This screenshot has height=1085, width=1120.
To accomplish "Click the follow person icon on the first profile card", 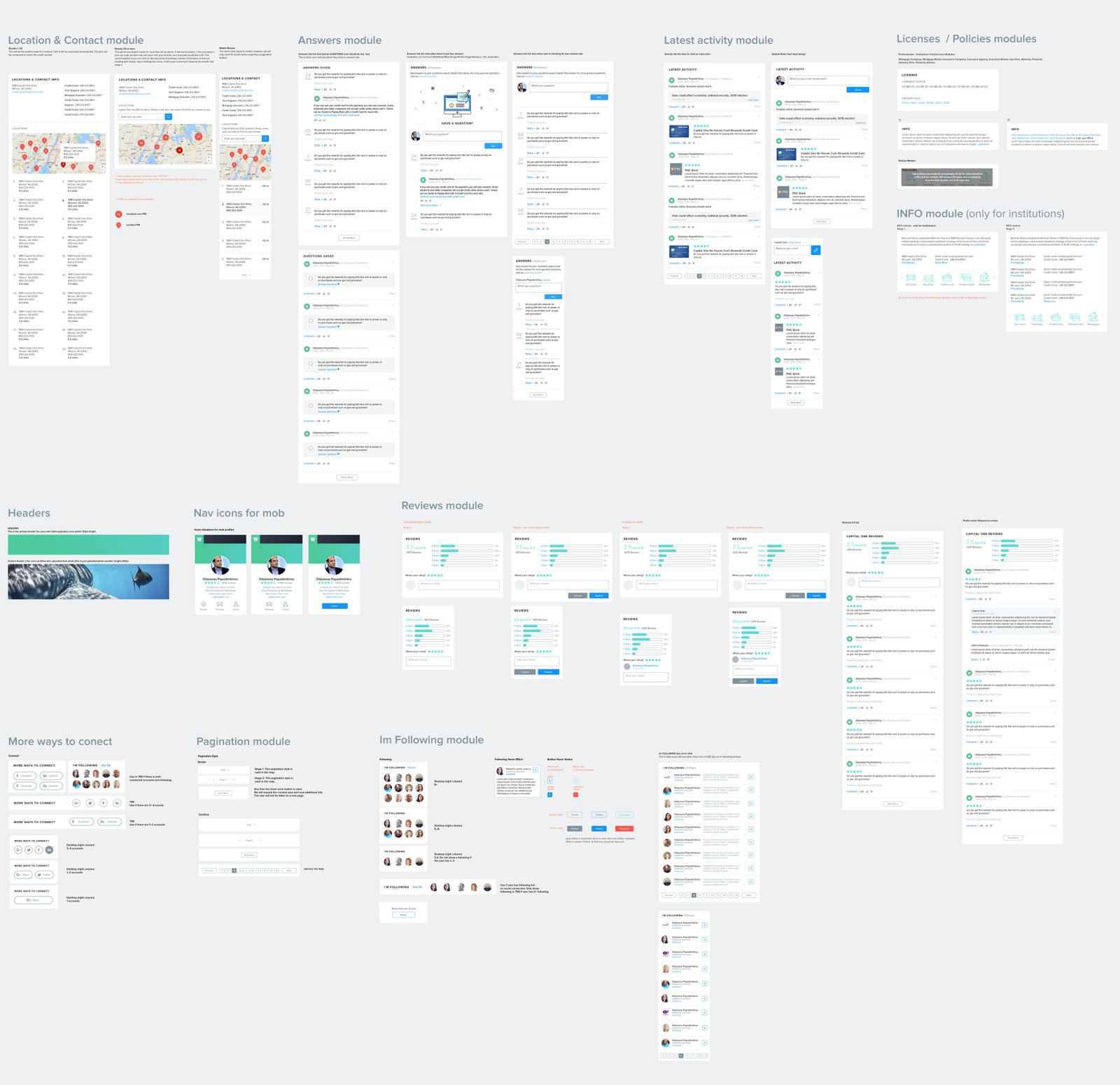I will pyautogui.click(x=236, y=603).
